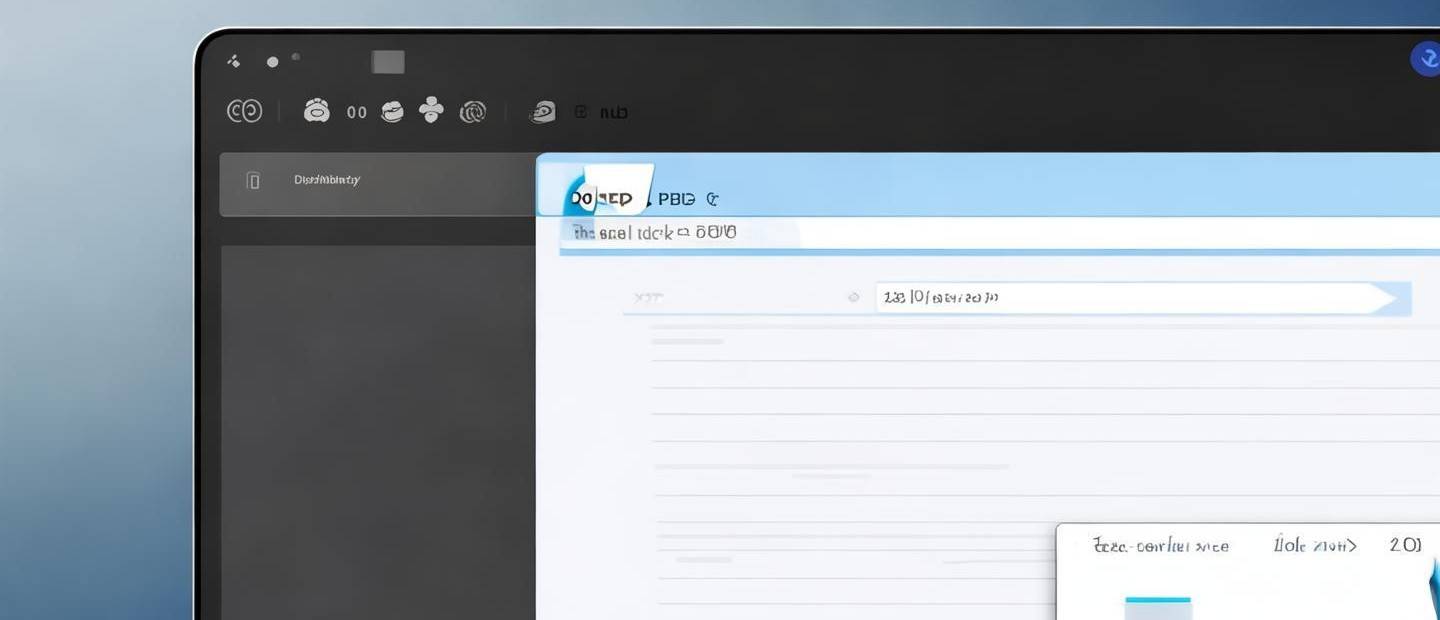The image size is (1440, 620).
Task: Click the "PBG" label in blue header
Action: 677,199
